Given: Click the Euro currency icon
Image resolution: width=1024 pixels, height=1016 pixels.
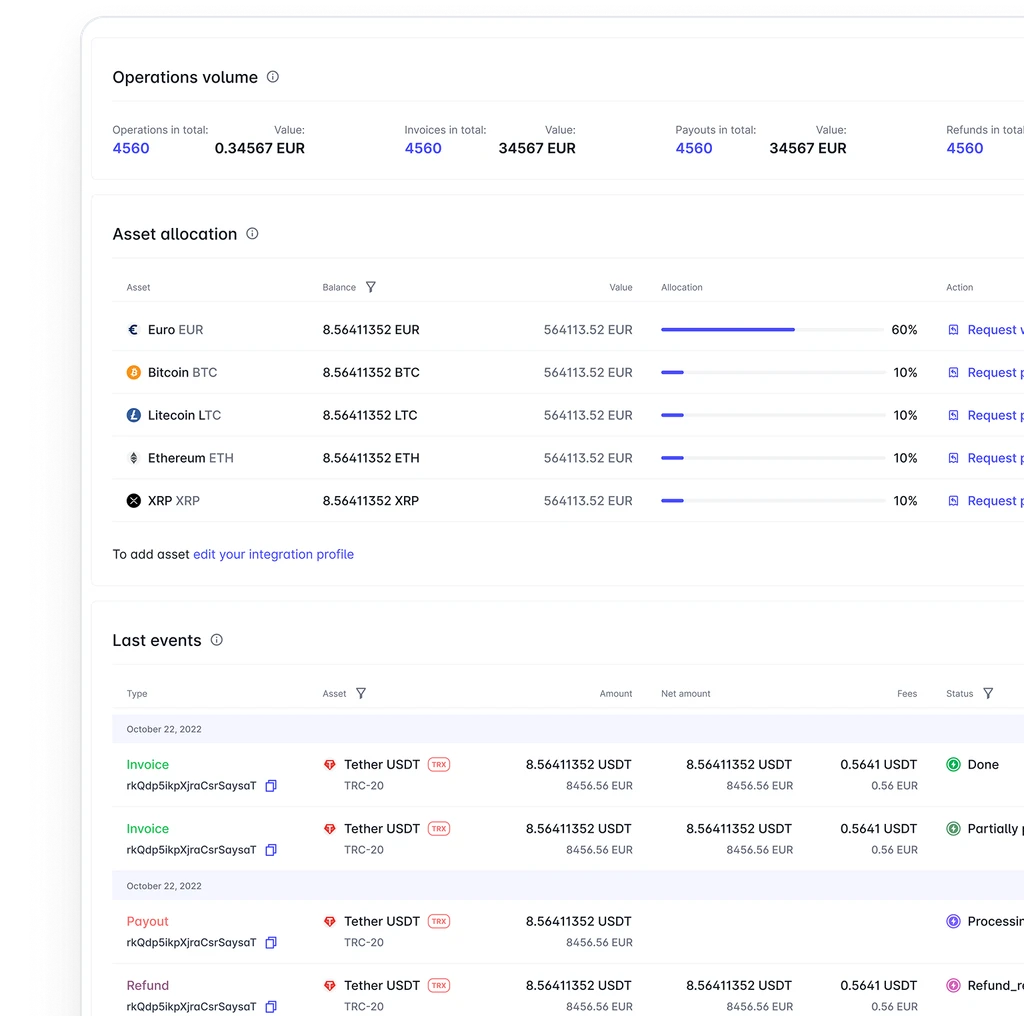Looking at the screenshot, I should pyautogui.click(x=133, y=330).
